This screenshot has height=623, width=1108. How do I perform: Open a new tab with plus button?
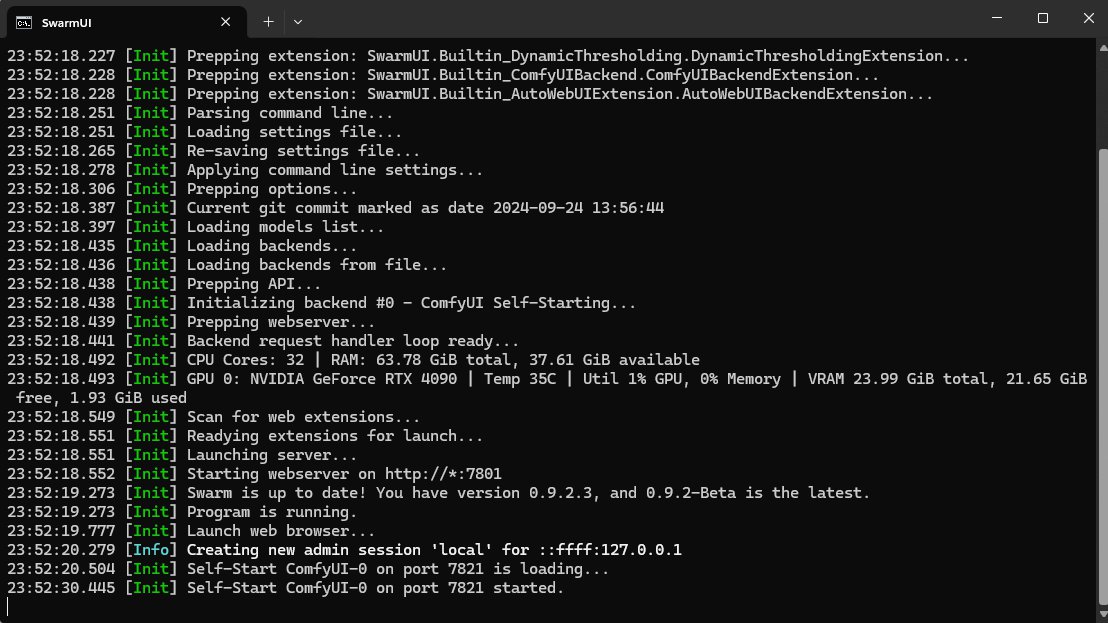268,21
